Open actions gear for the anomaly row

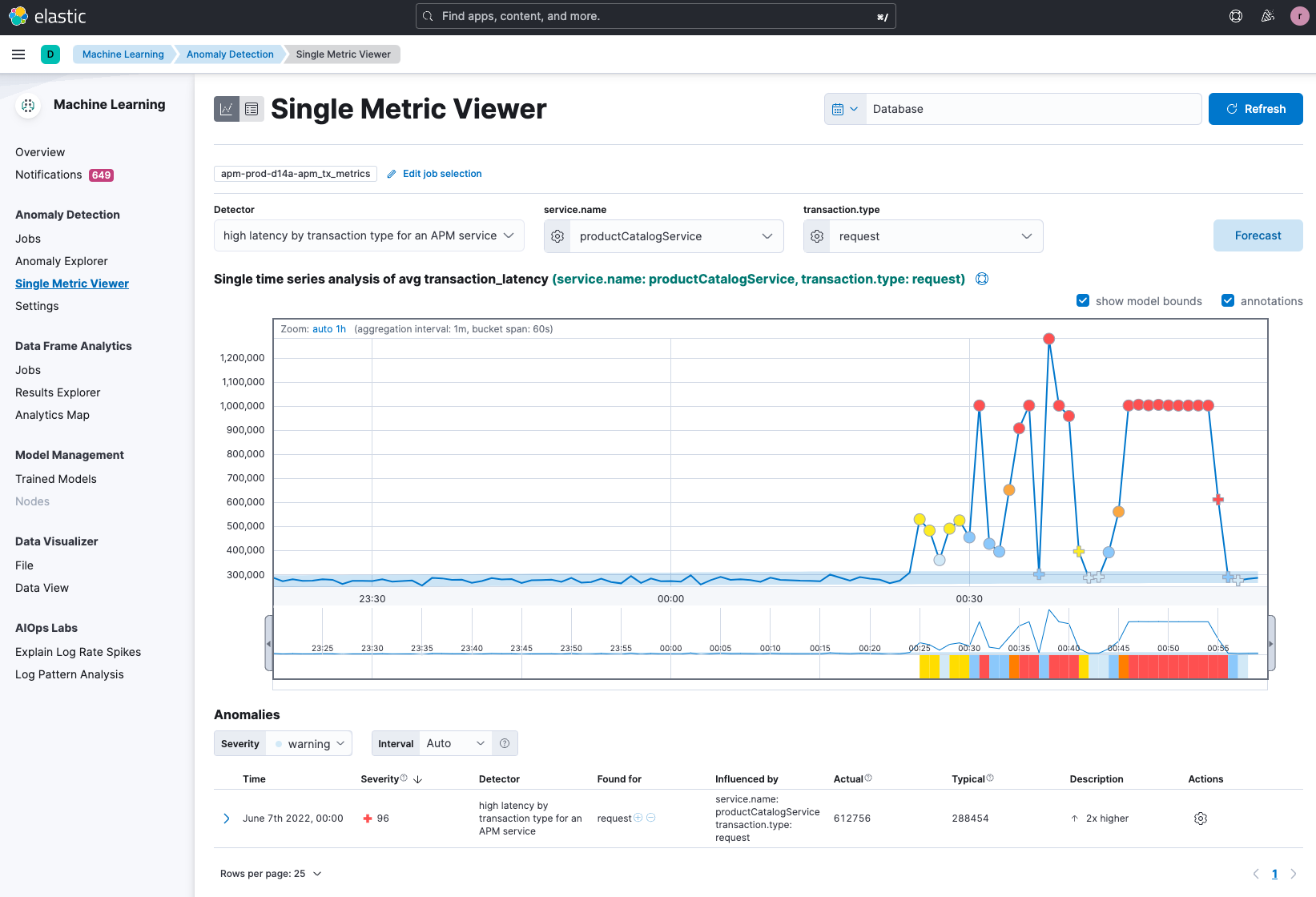1200,819
